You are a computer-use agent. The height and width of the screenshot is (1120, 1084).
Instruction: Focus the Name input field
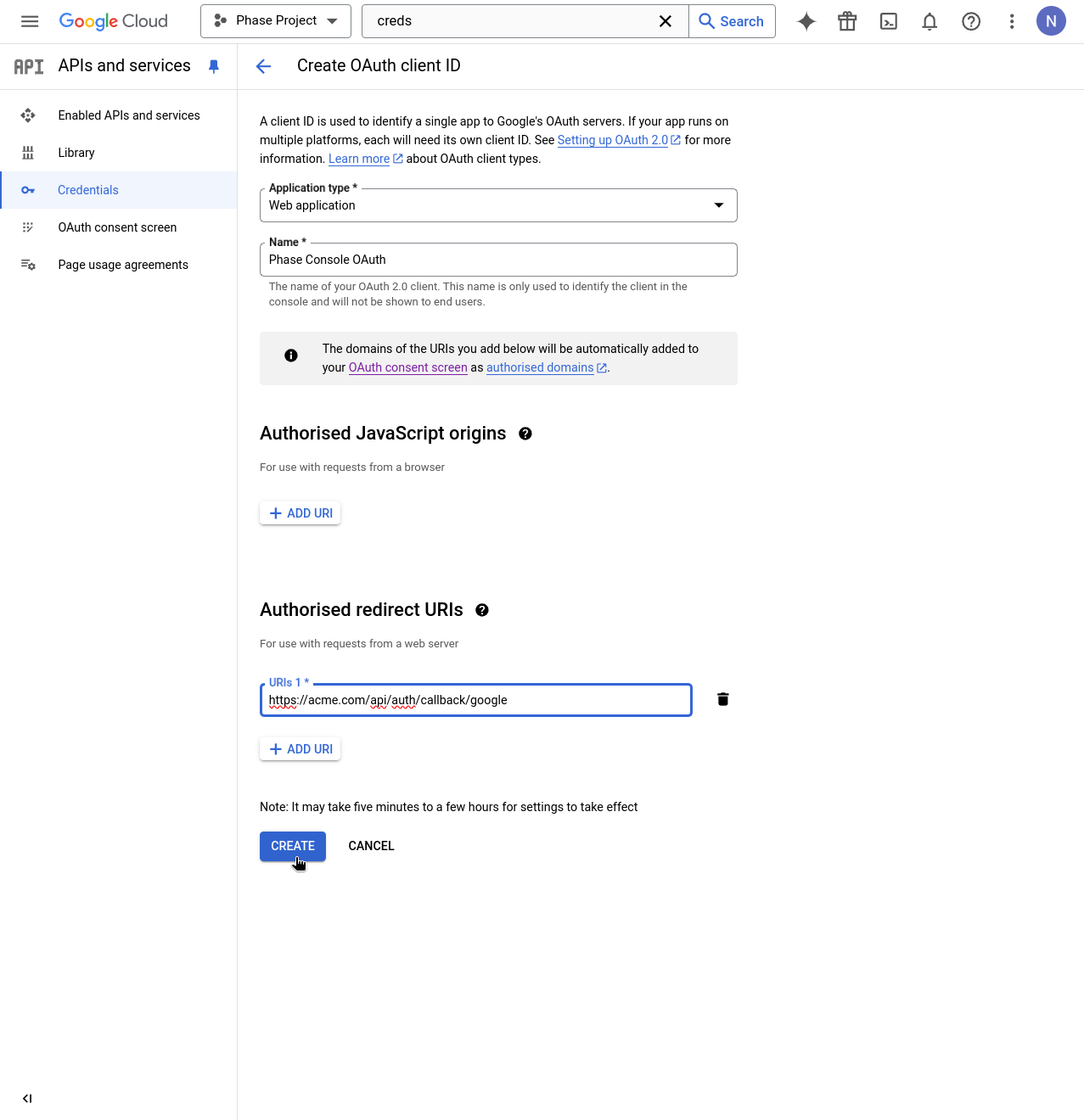[x=498, y=260]
